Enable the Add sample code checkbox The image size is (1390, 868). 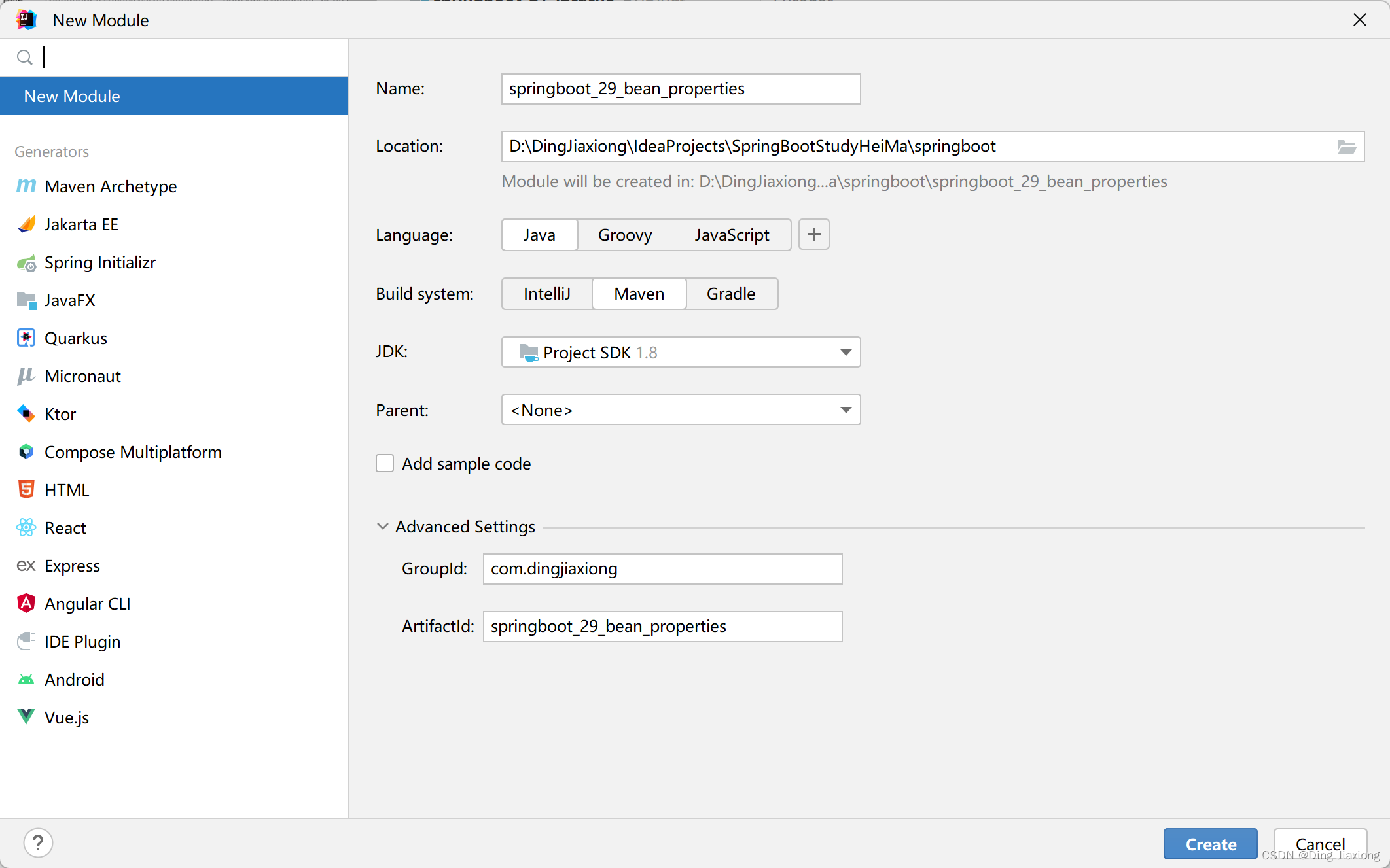coord(385,464)
